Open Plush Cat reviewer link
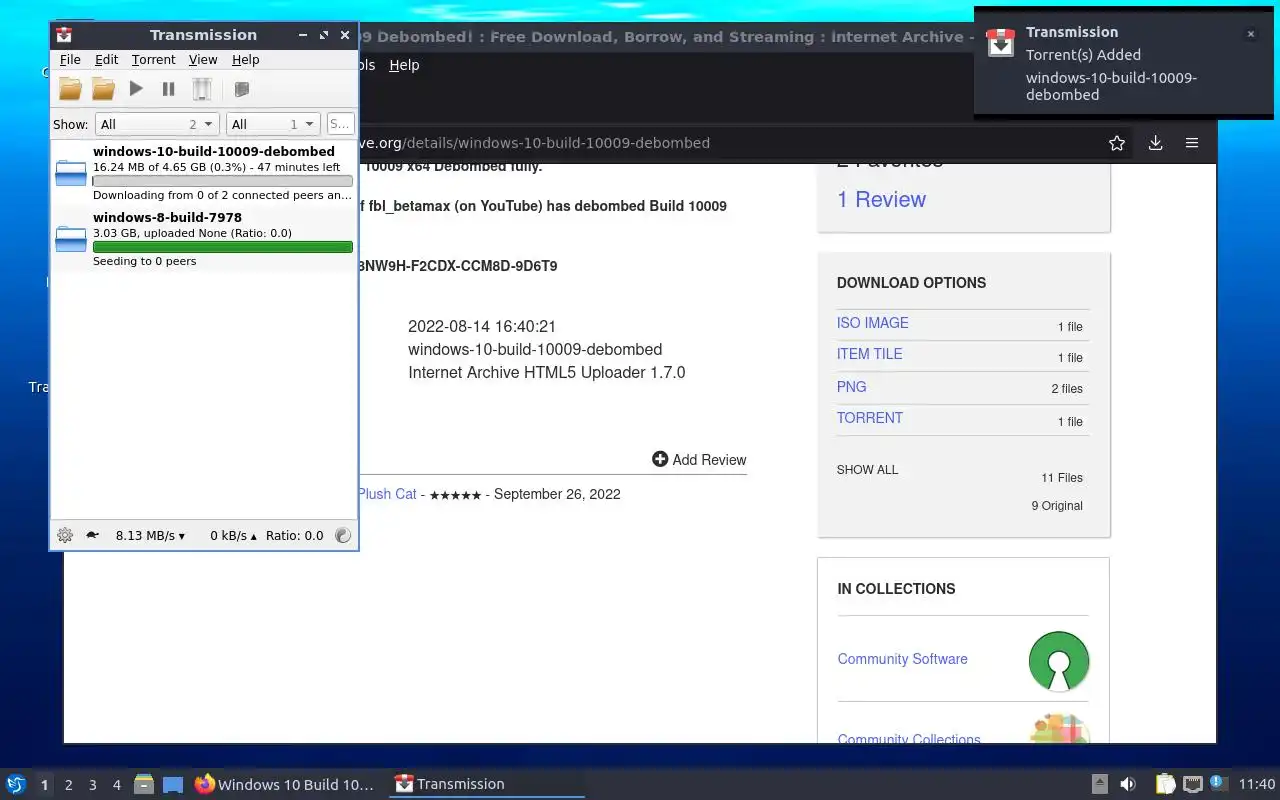Image resolution: width=1280 pixels, height=800 pixels. [387, 494]
